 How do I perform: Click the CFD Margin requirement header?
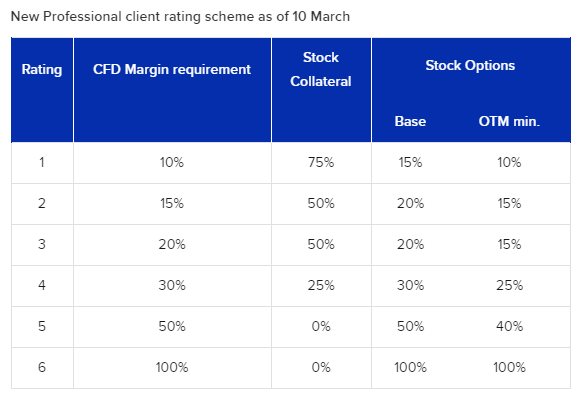coord(172,69)
